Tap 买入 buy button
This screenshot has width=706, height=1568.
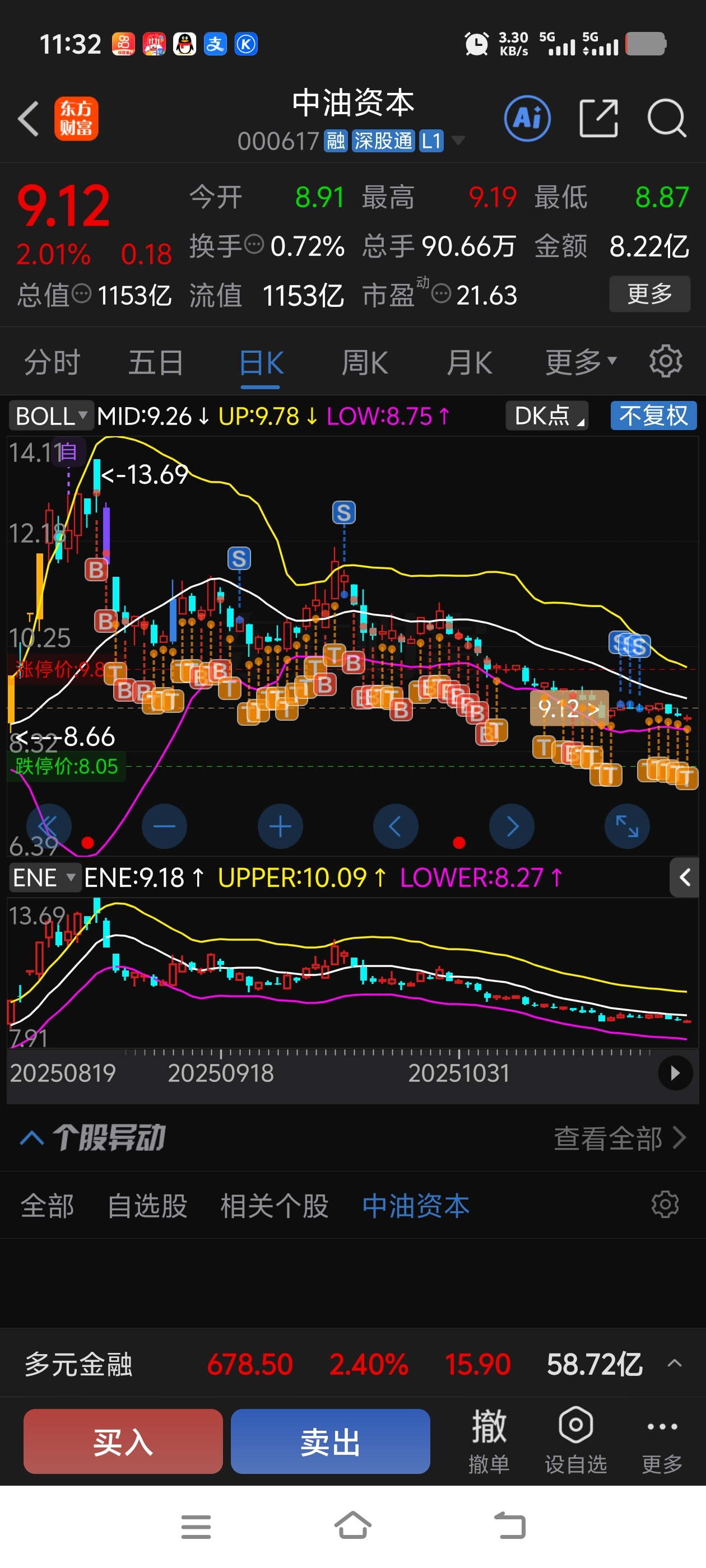tap(123, 1441)
